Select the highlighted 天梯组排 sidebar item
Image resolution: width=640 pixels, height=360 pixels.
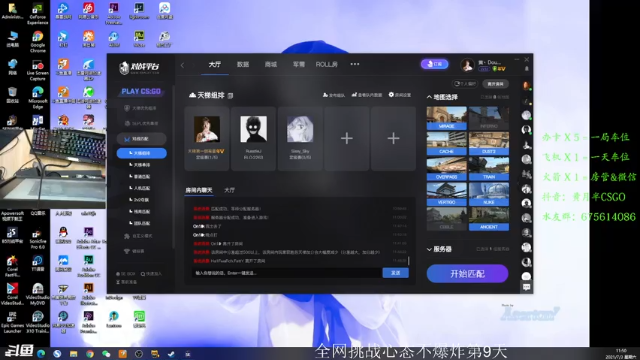pos(141,153)
